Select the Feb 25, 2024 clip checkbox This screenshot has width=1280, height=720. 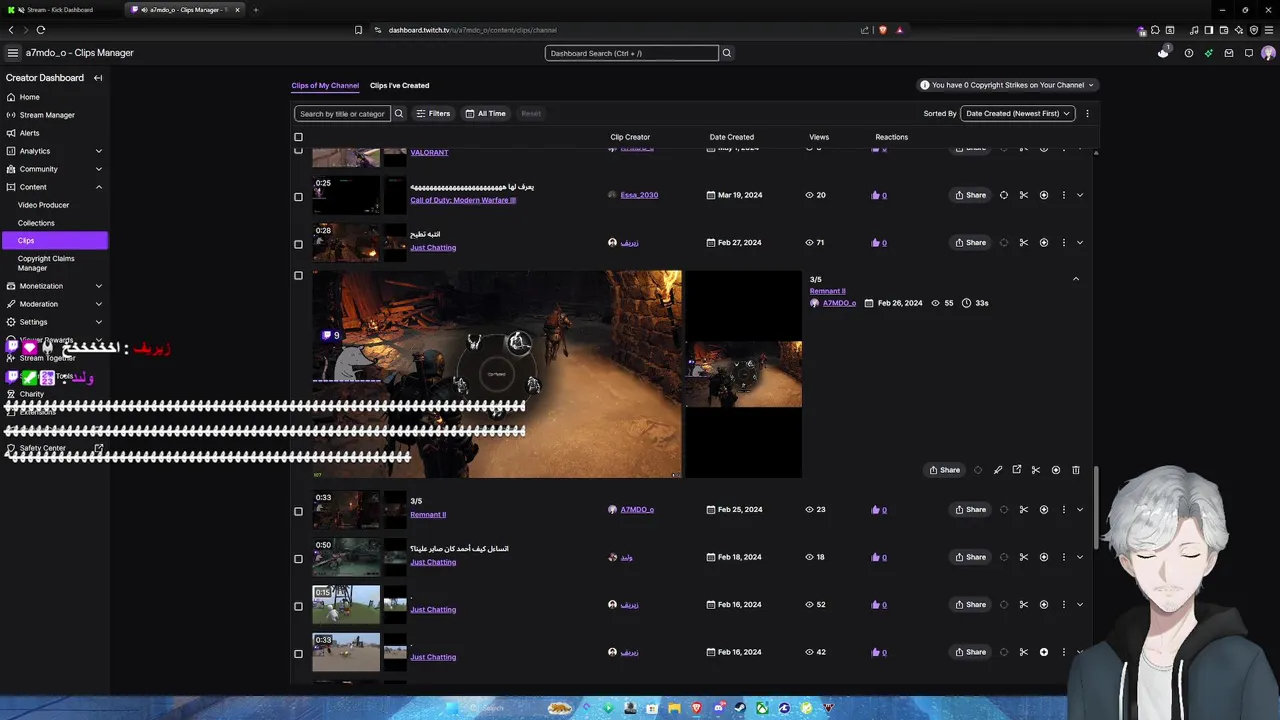click(298, 511)
